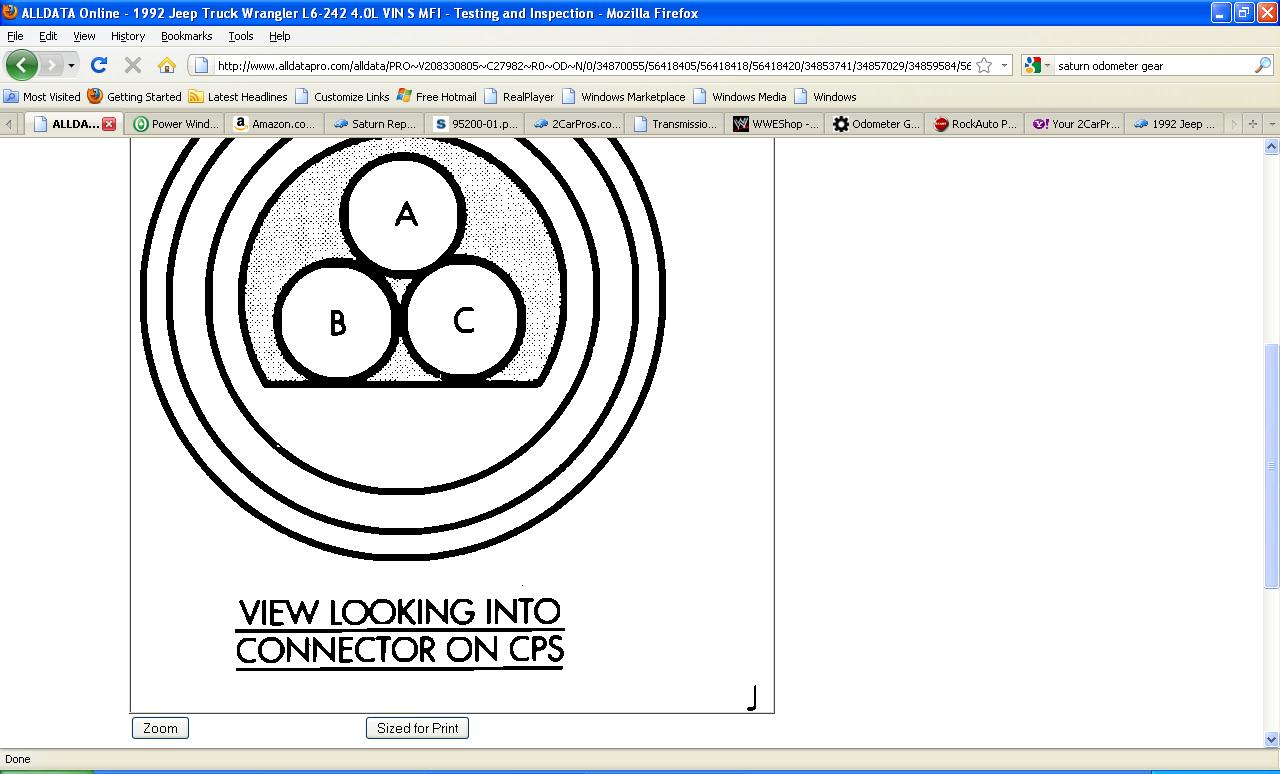The height and width of the screenshot is (774, 1280).
Task: Click the Sized for Print button
Action: [417, 728]
